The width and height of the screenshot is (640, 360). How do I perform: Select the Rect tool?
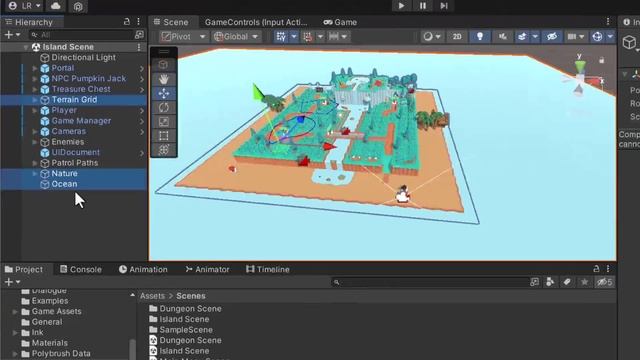pos(164,136)
